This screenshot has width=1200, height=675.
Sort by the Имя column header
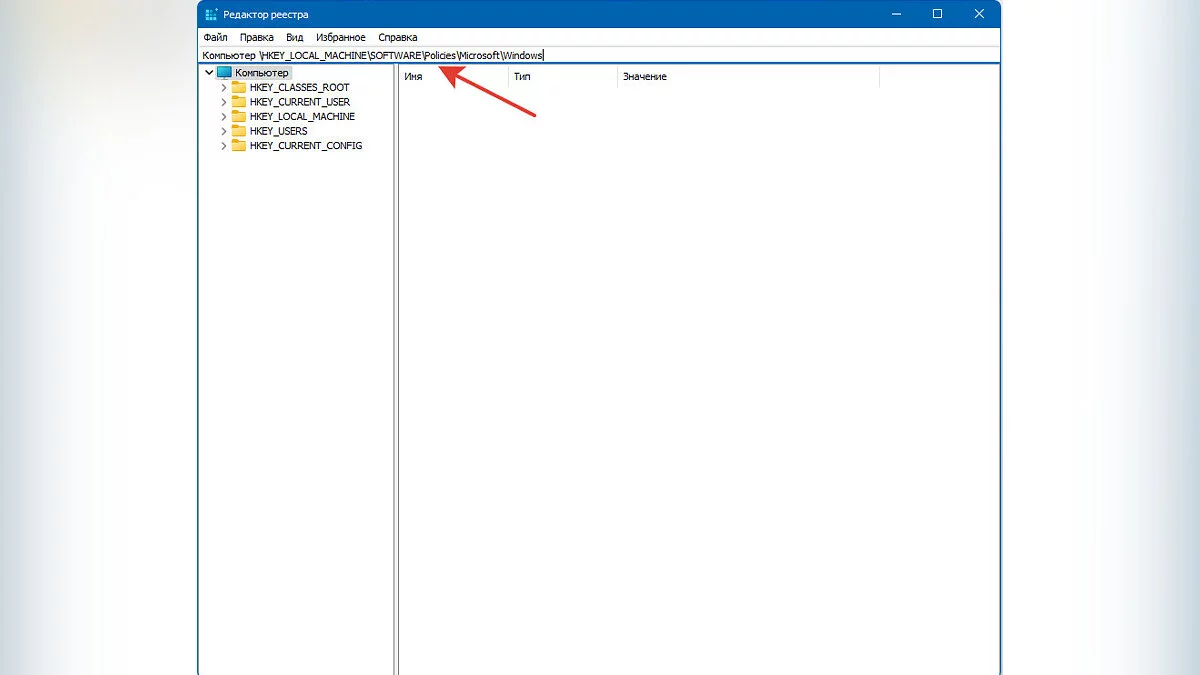453,77
